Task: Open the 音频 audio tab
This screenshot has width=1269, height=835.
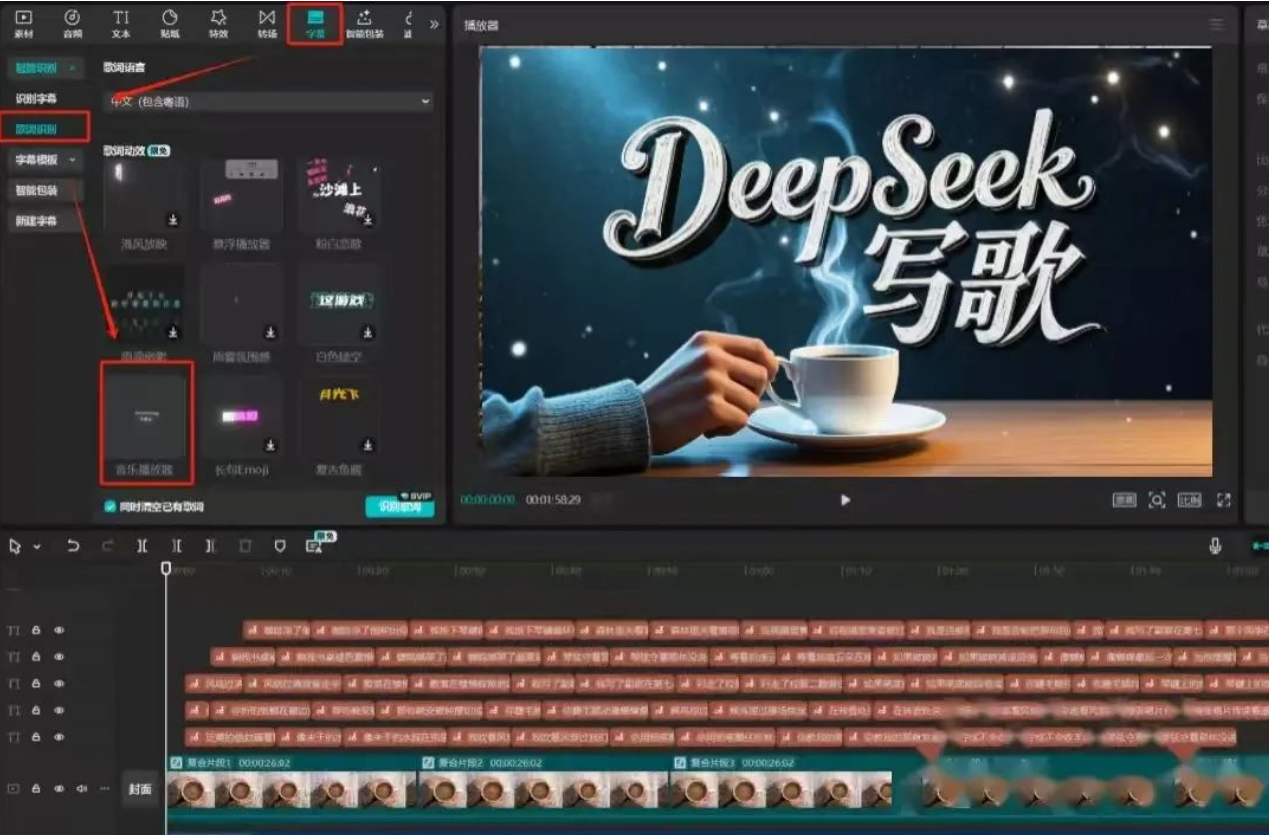Action: click(x=72, y=23)
